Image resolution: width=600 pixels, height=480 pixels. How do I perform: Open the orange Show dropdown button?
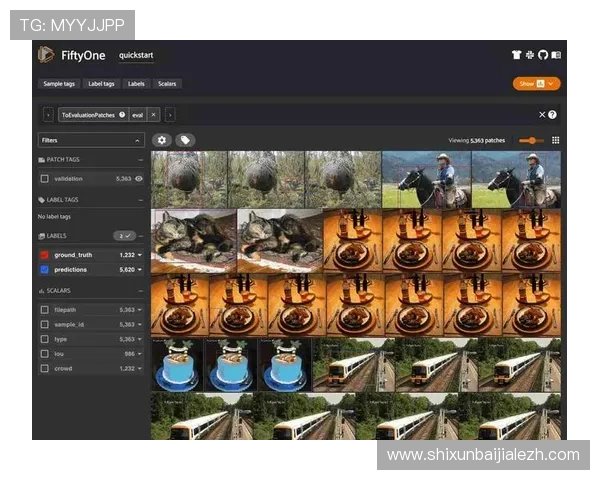click(536, 84)
